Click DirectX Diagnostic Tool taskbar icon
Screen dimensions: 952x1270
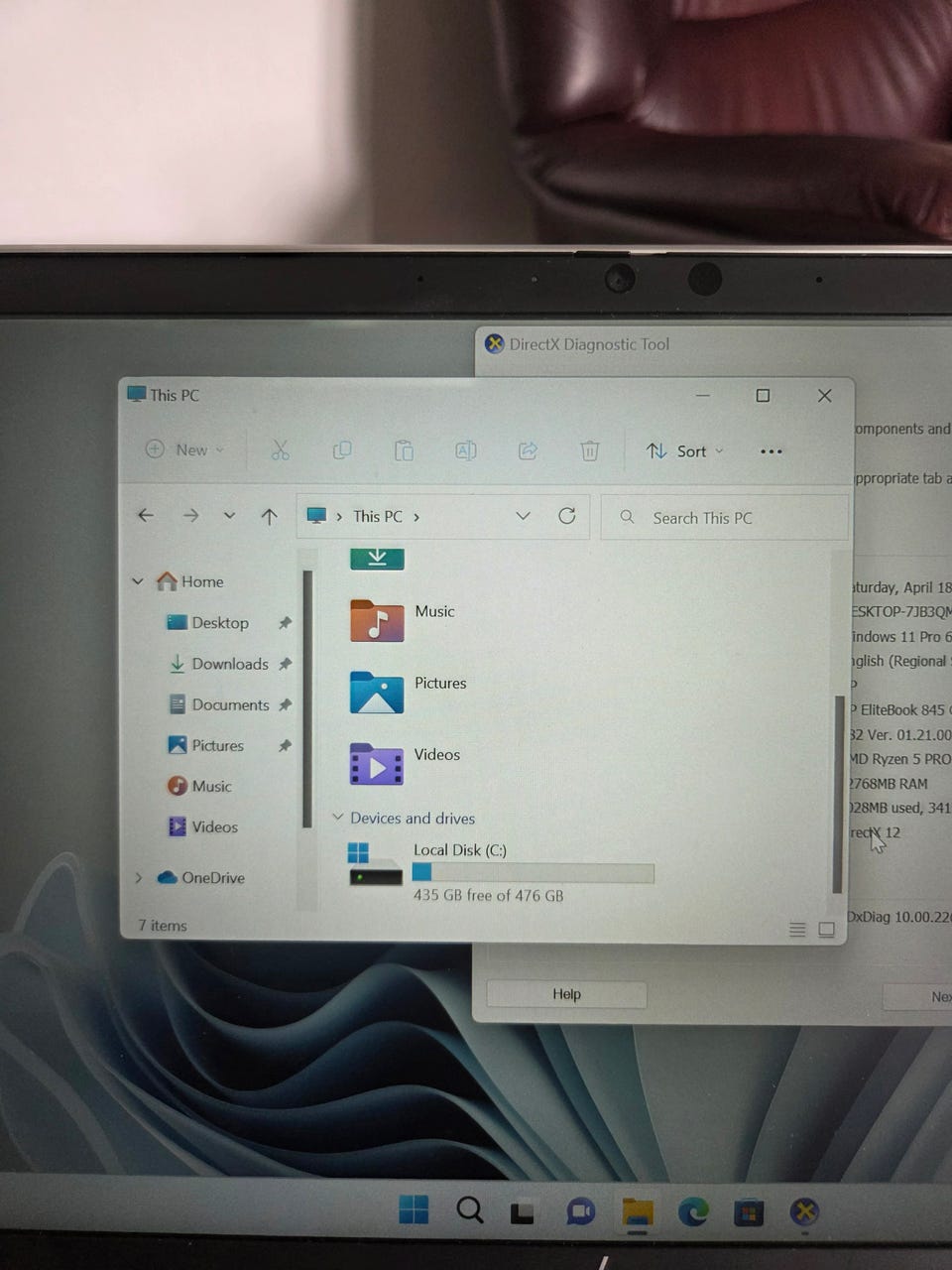point(804,1211)
